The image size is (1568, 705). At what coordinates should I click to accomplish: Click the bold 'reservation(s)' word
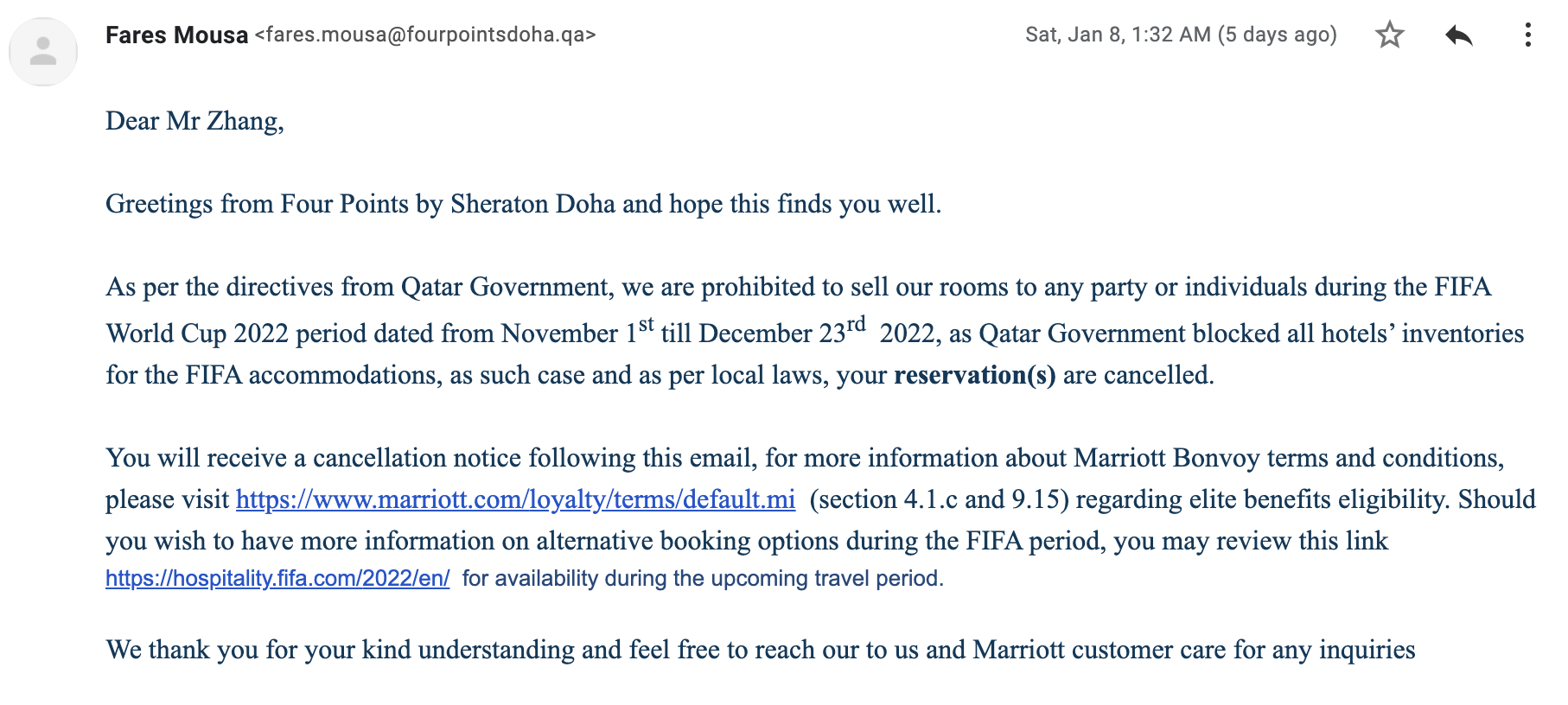974,375
